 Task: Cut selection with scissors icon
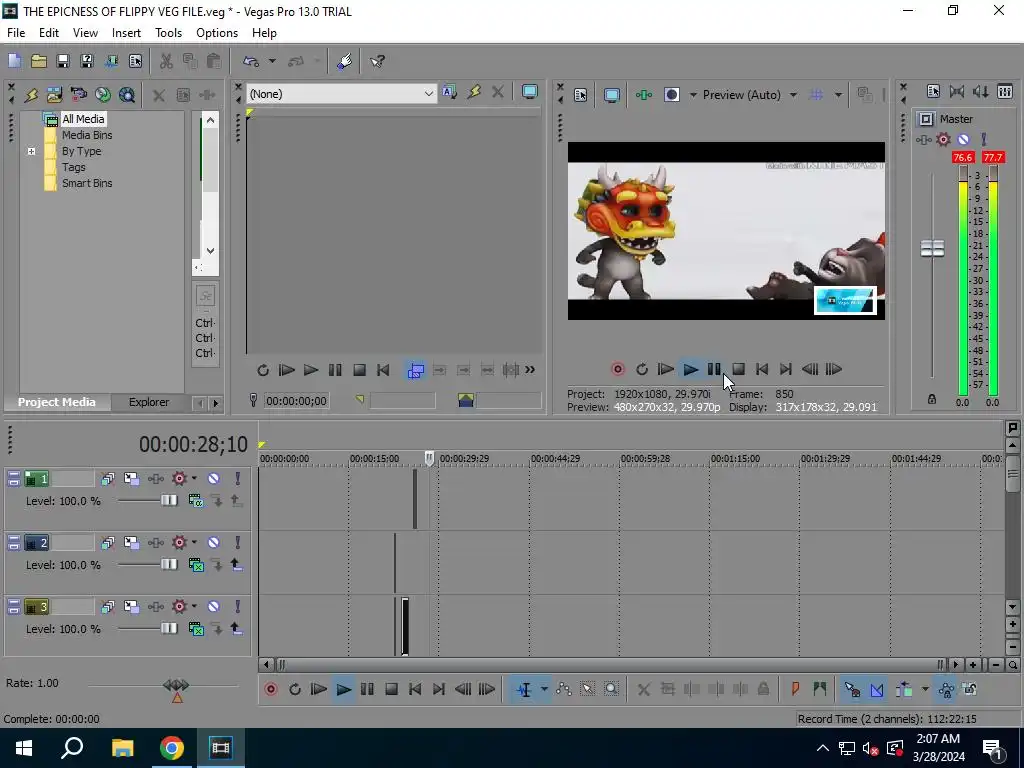click(x=166, y=61)
